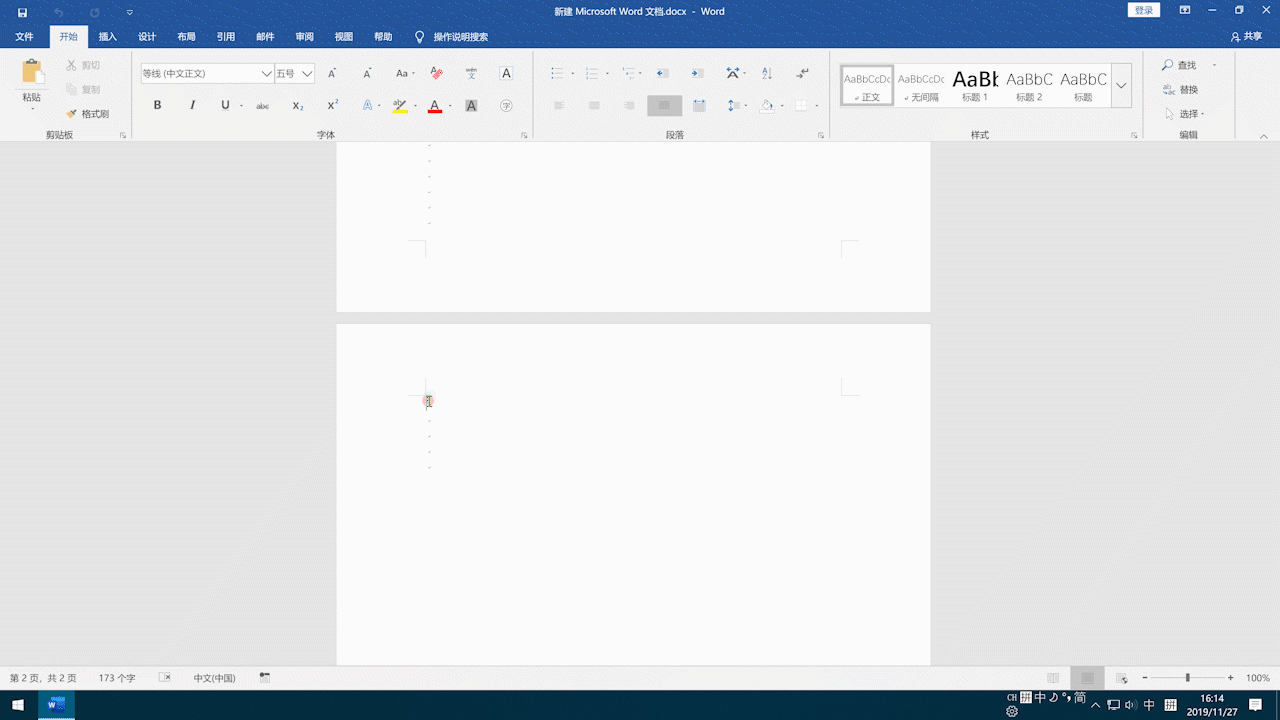Screen dimensions: 1280x720
Task: Apply the 无间隔 style
Action: point(921,86)
